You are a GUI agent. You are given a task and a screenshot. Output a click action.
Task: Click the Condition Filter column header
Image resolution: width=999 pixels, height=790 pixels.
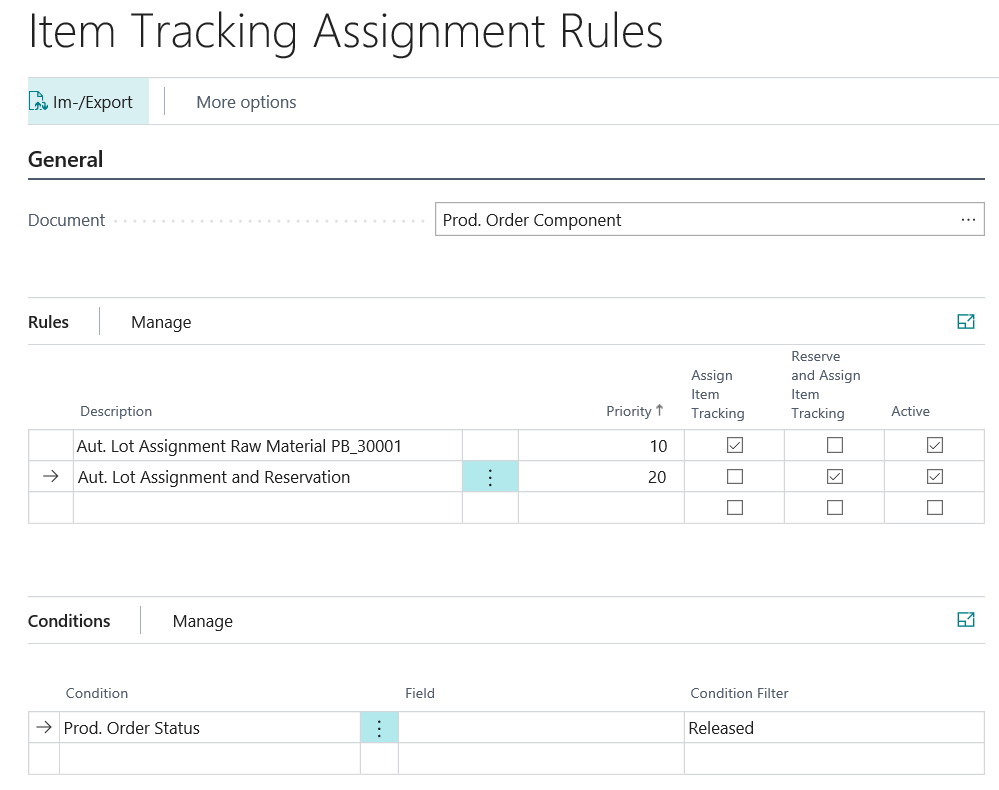tap(739, 693)
